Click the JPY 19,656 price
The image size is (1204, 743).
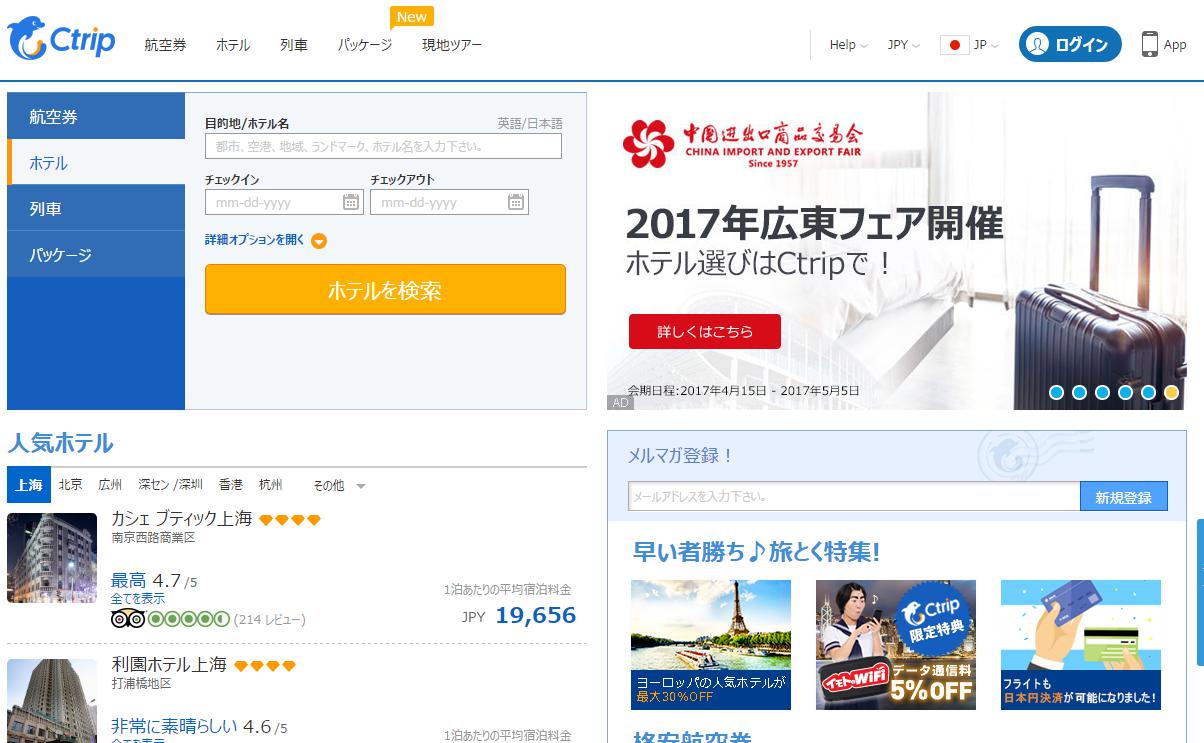point(519,615)
